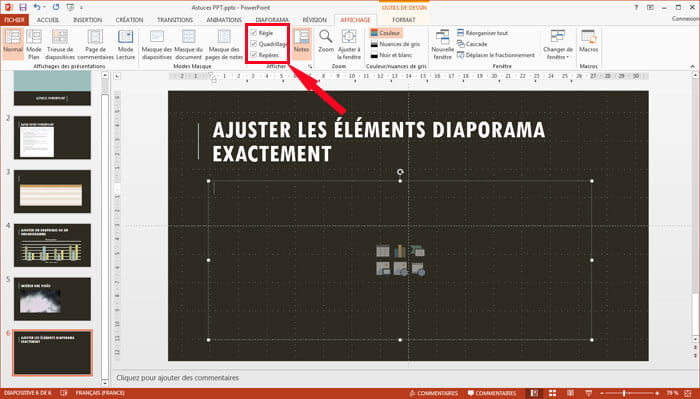Open Page de commentaires view
This screenshot has height=399, width=700.
pos(95,44)
